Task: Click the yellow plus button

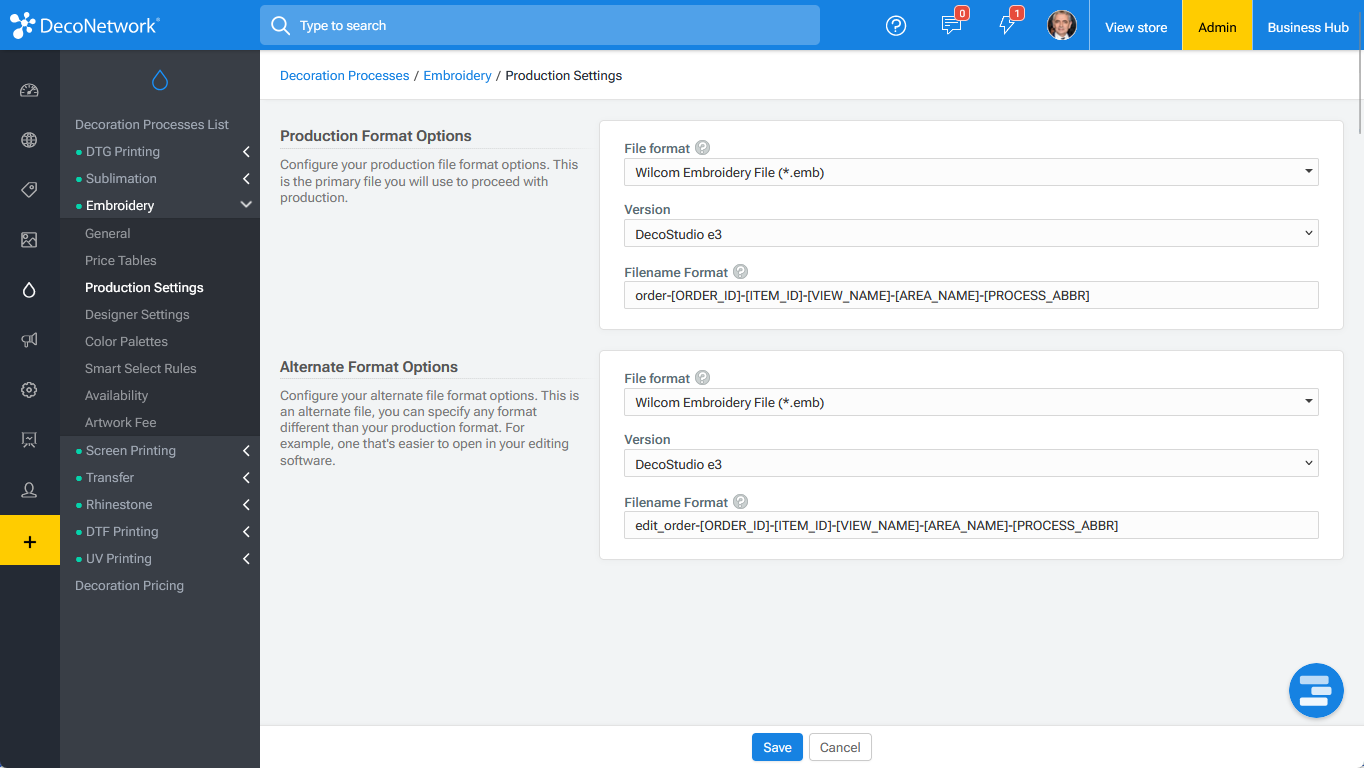Action: pyautogui.click(x=30, y=541)
